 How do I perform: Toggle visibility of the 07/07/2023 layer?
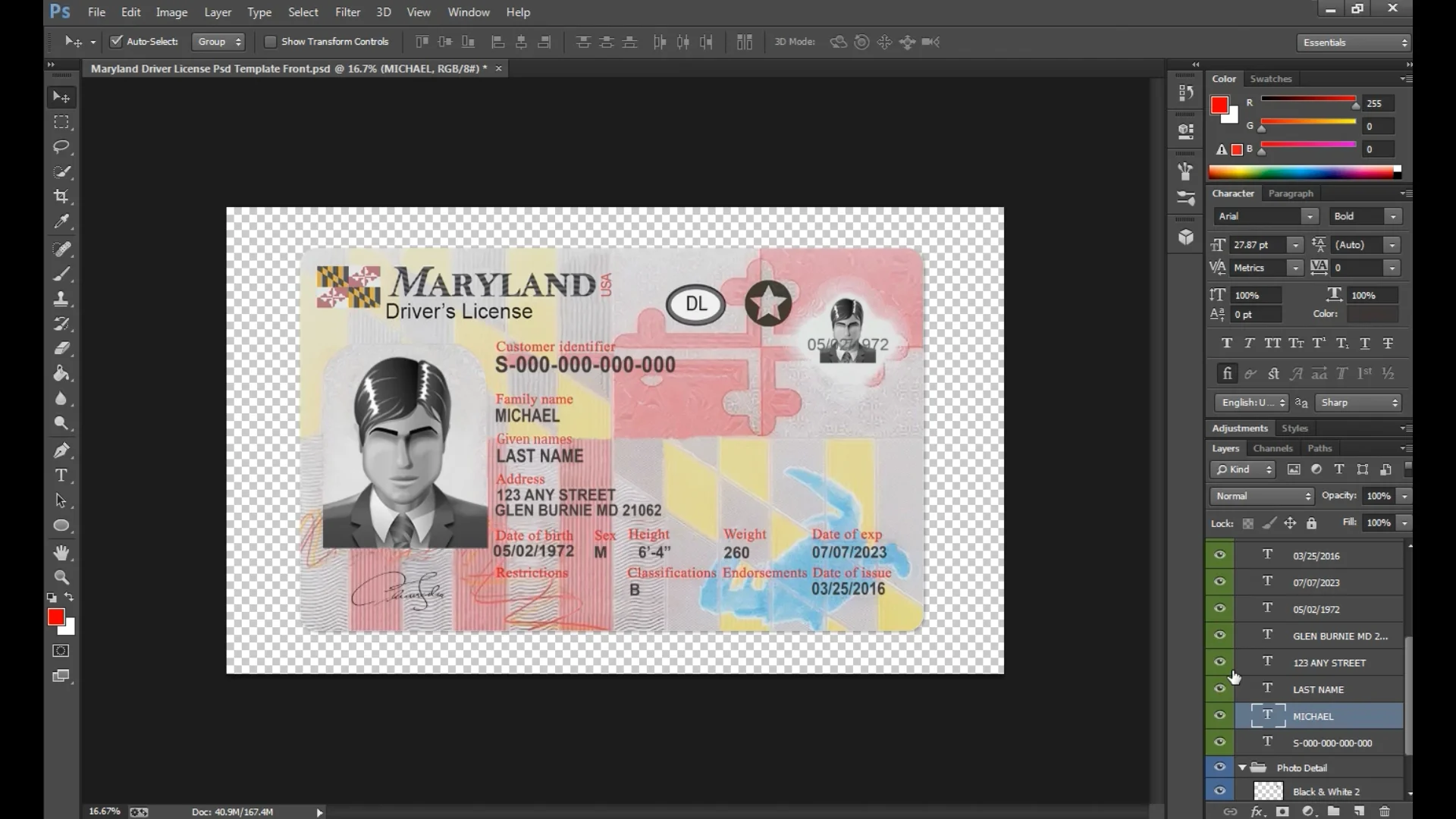[x=1219, y=582]
